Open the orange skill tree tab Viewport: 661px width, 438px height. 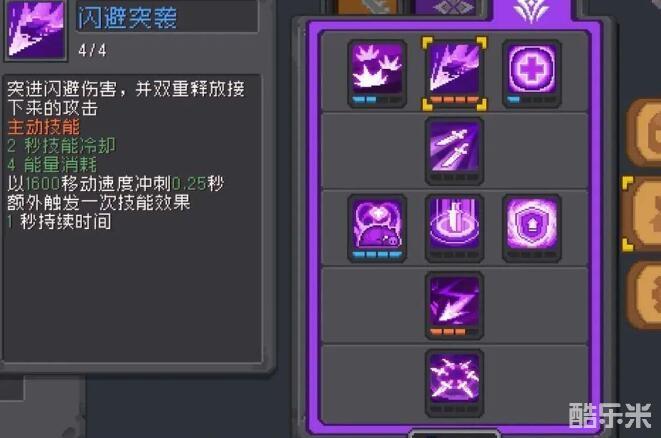(368, 7)
